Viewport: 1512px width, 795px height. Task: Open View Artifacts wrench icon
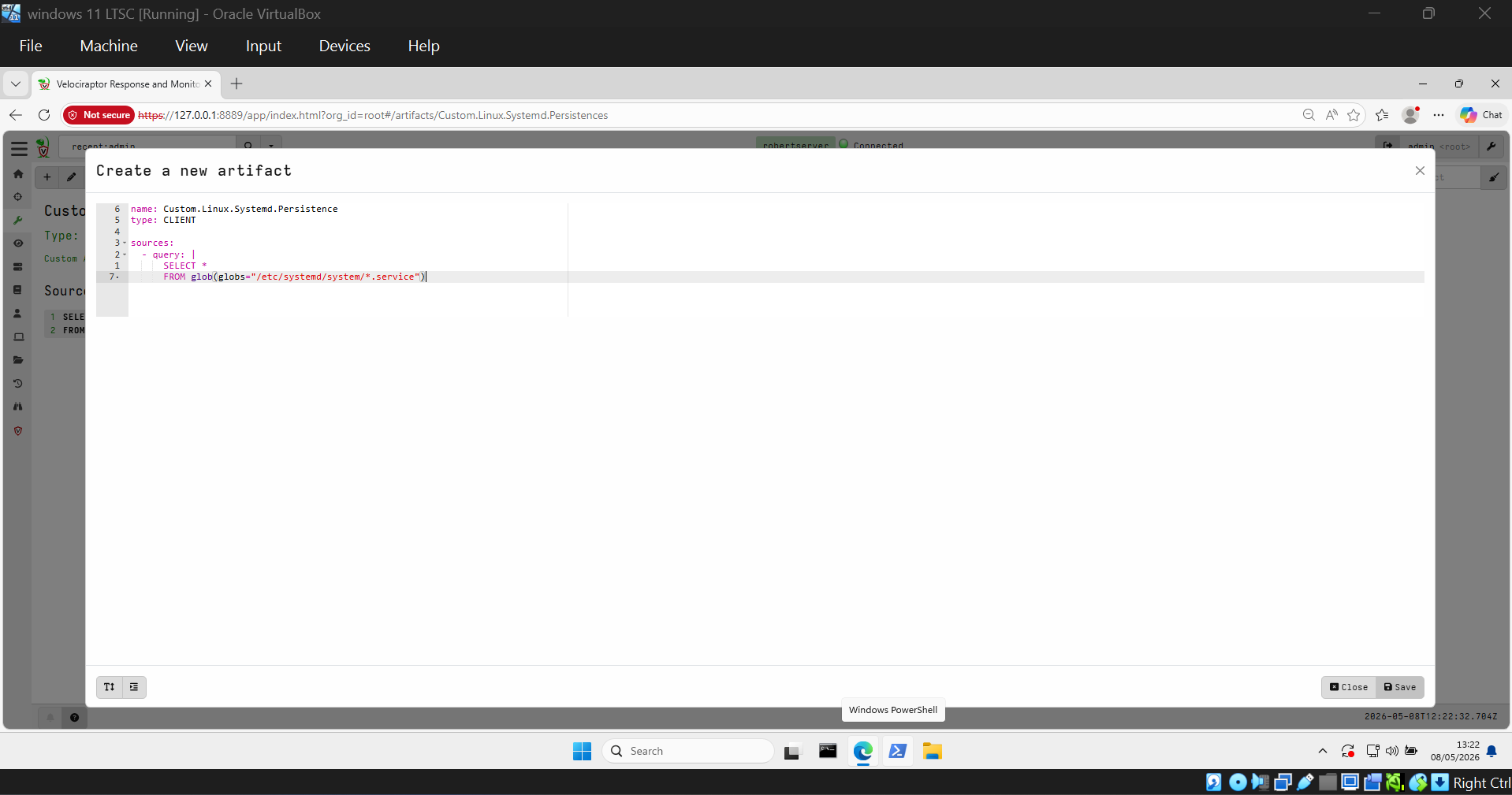point(18,221)
